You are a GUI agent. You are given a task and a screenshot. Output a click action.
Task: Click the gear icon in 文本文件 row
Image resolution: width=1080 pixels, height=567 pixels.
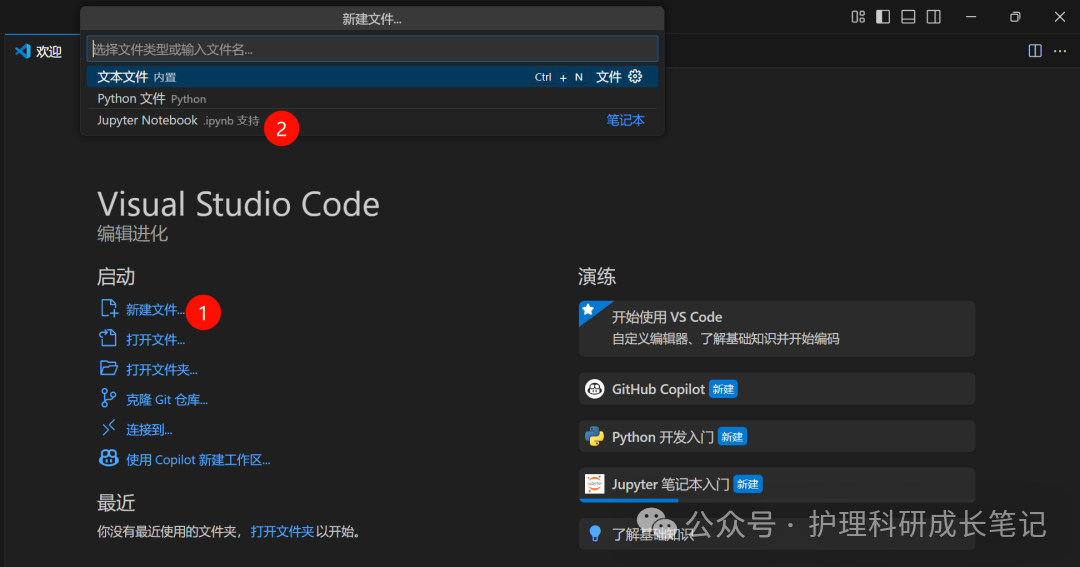635,76
